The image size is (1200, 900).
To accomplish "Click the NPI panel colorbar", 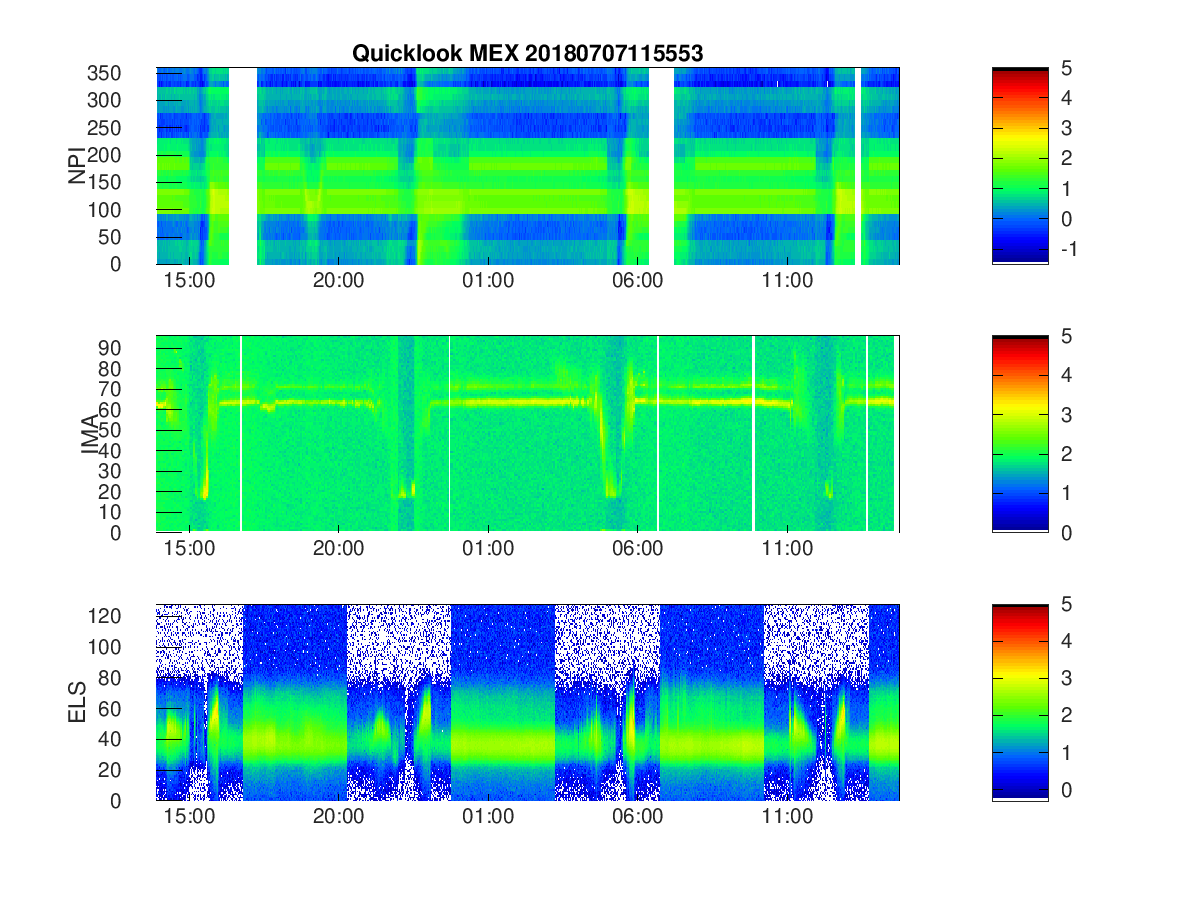I will [x=1020, y=166].
